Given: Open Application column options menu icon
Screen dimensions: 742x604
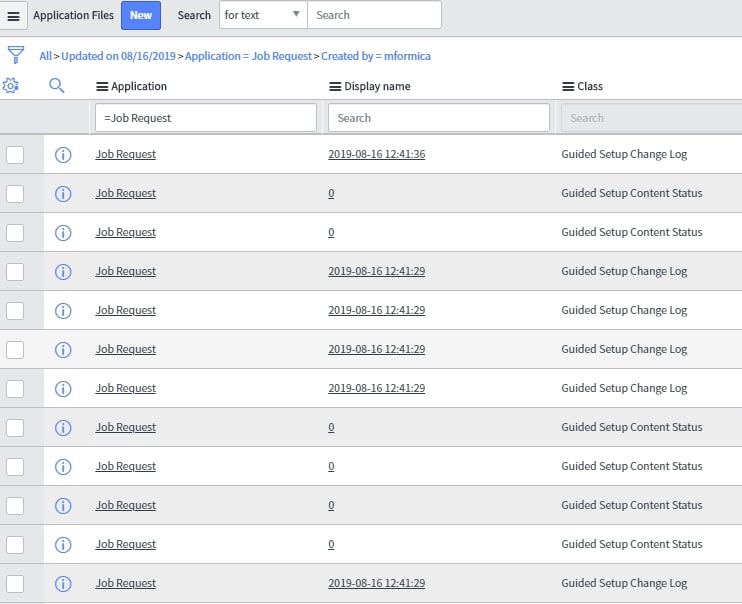Looking at the screenshot, I should coord(102,87).
